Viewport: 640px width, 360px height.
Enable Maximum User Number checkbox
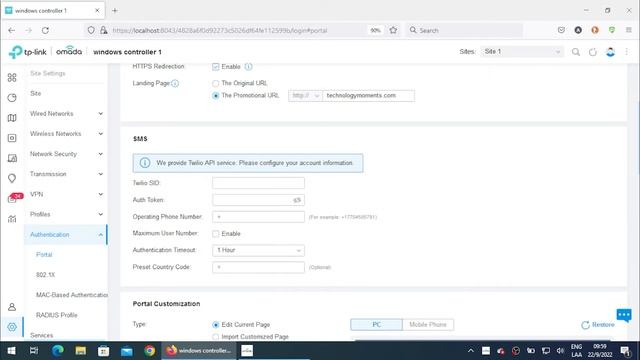[x=216, y=234]
